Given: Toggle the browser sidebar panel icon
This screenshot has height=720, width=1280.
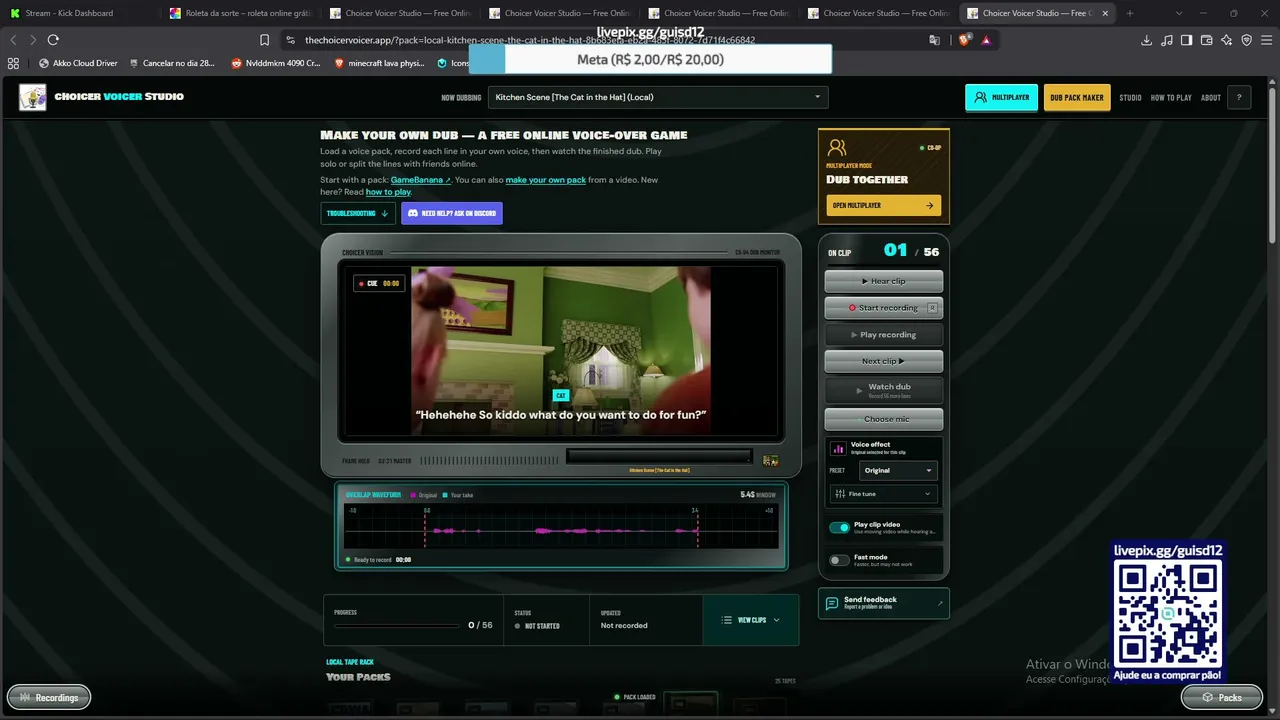Looking at the screenshot, I should pos(1186,40).
